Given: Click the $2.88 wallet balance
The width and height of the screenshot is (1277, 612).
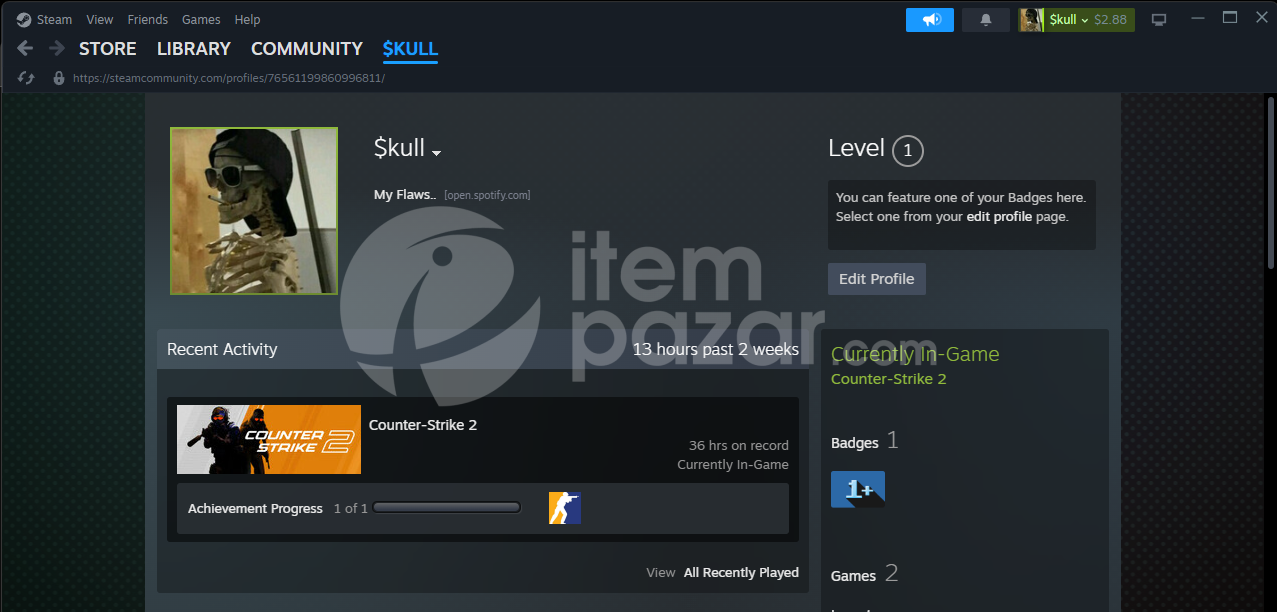Looking at the screenshot, I should [x=1110, y=20].
